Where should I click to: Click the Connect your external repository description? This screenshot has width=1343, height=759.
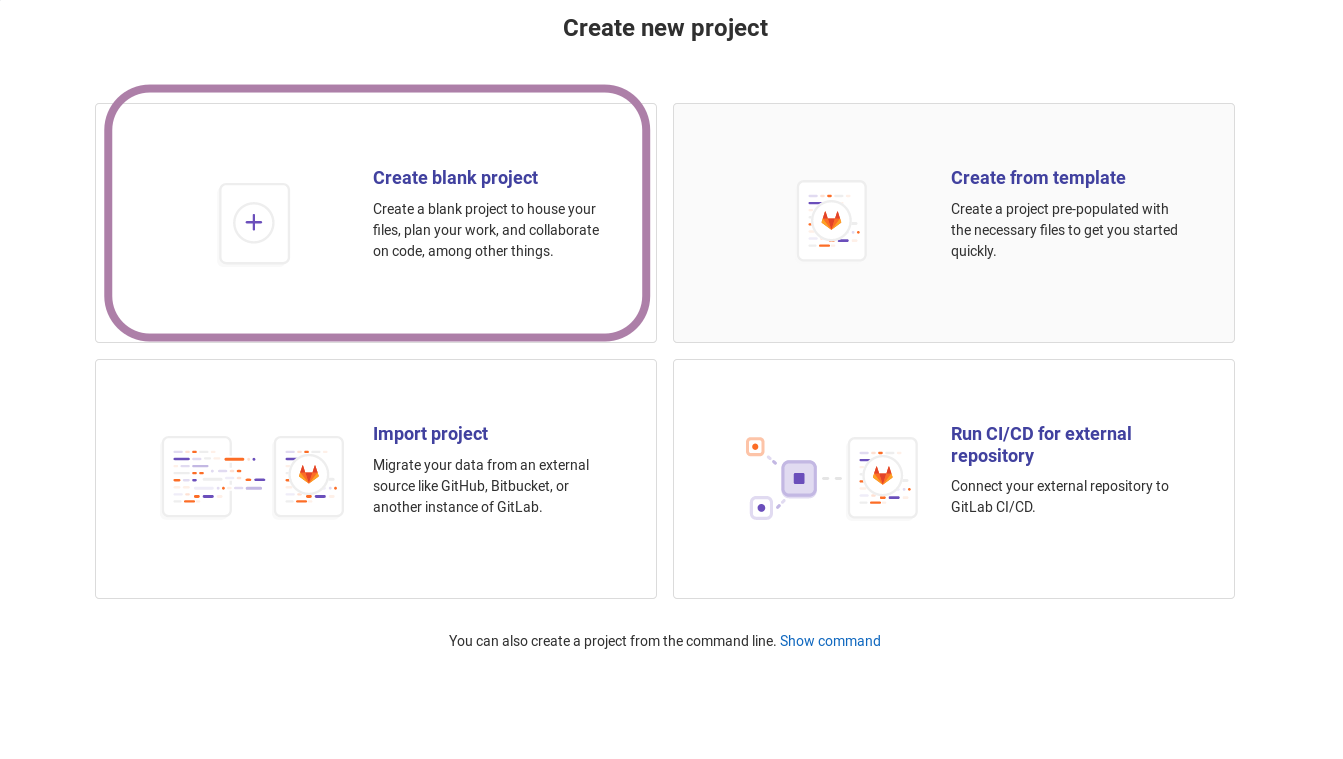pos(1059,496)
